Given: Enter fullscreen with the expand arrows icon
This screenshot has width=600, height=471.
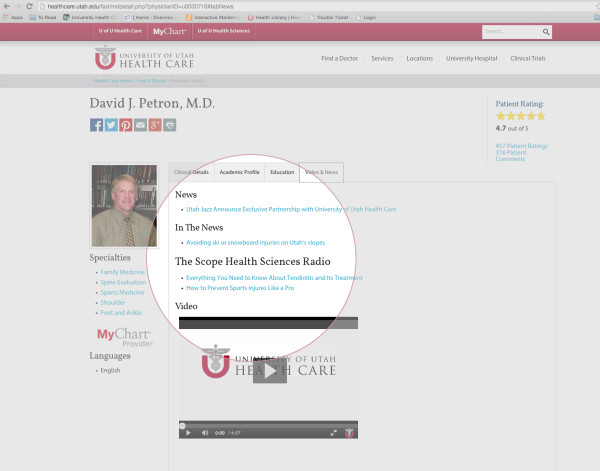Looking at the screenshot, I should pos(334,433).
